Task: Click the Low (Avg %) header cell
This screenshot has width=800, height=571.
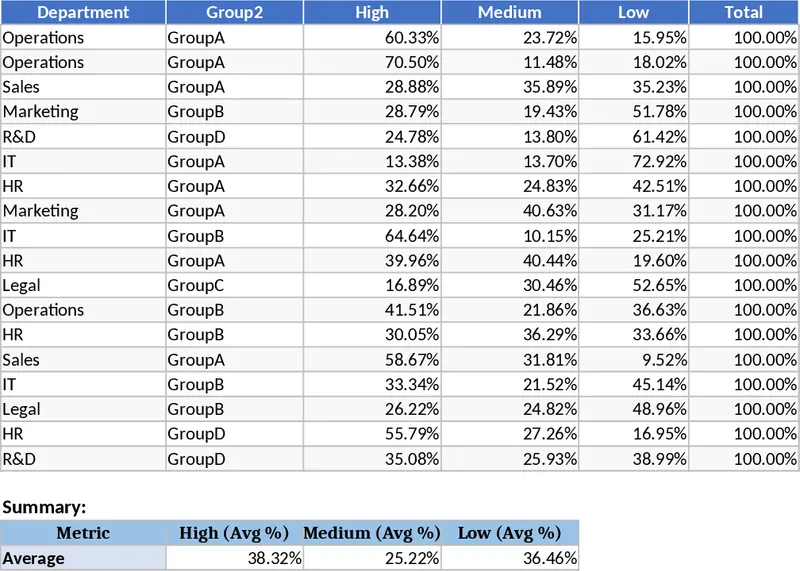Action: (509, 533)
